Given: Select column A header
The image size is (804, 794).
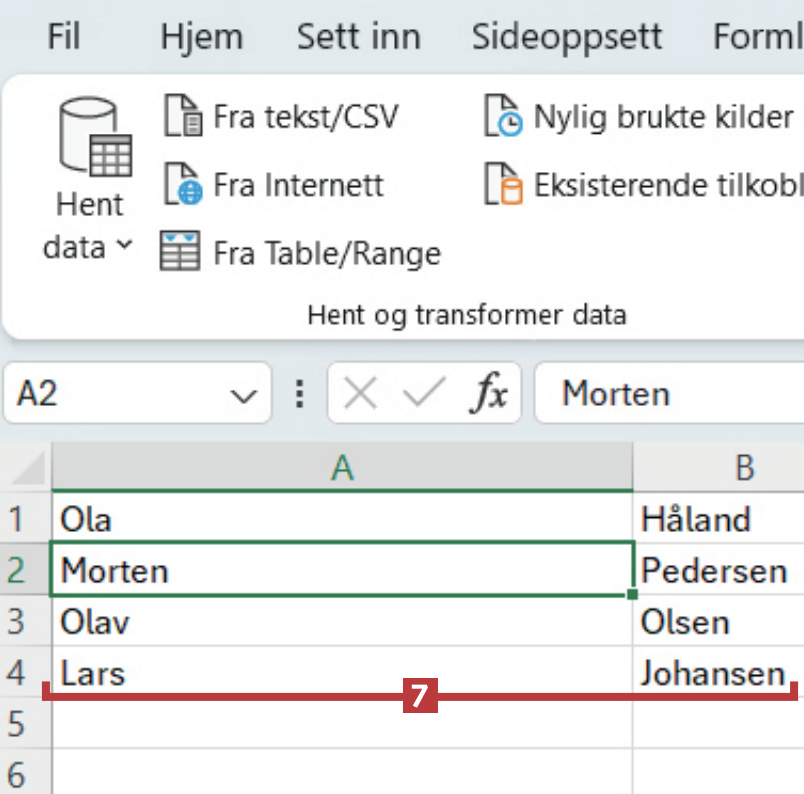Looking at the screenshot, I should (x=342, y=467).
